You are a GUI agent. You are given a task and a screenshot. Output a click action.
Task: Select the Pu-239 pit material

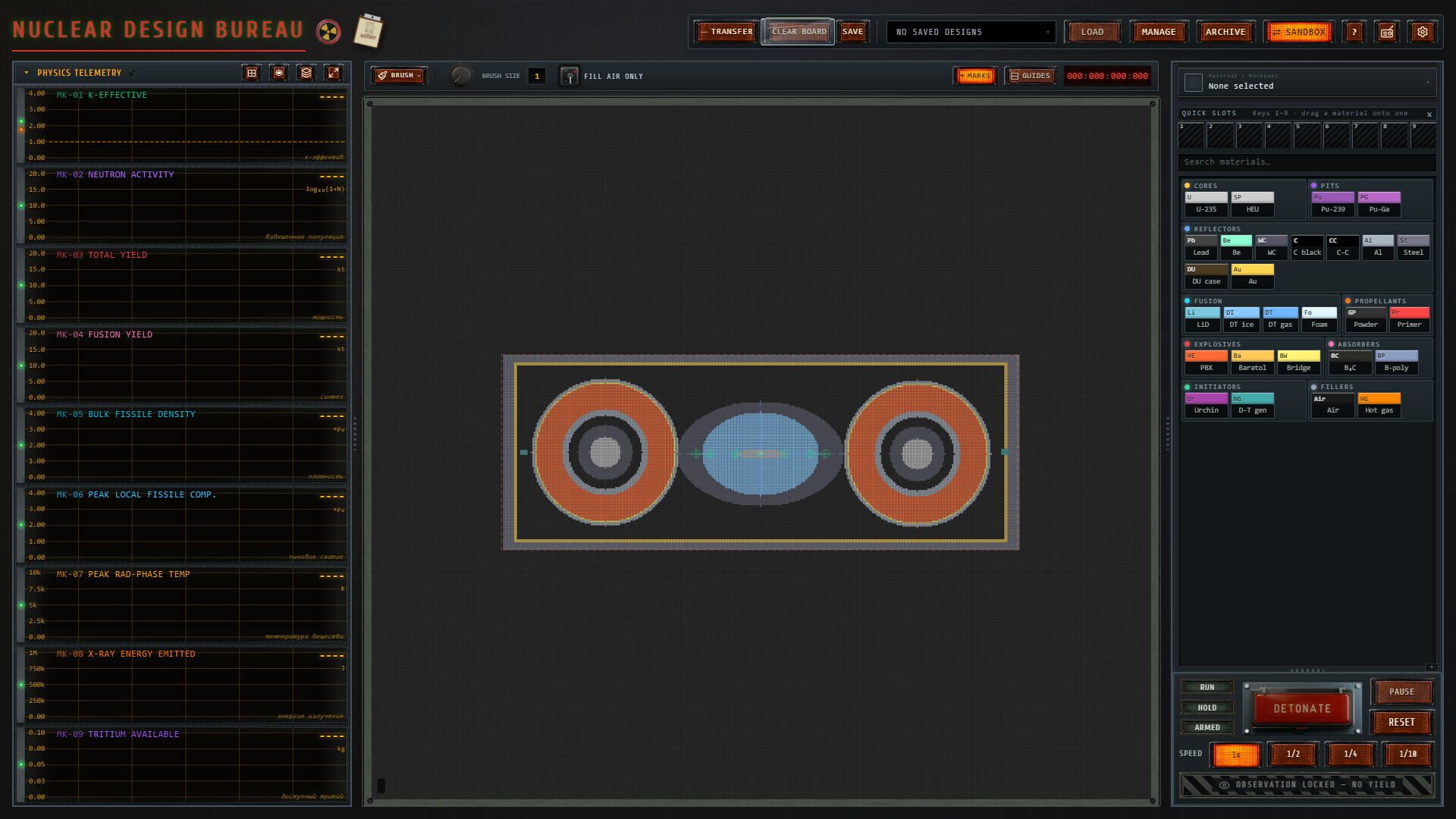[x=1332, y=203]
